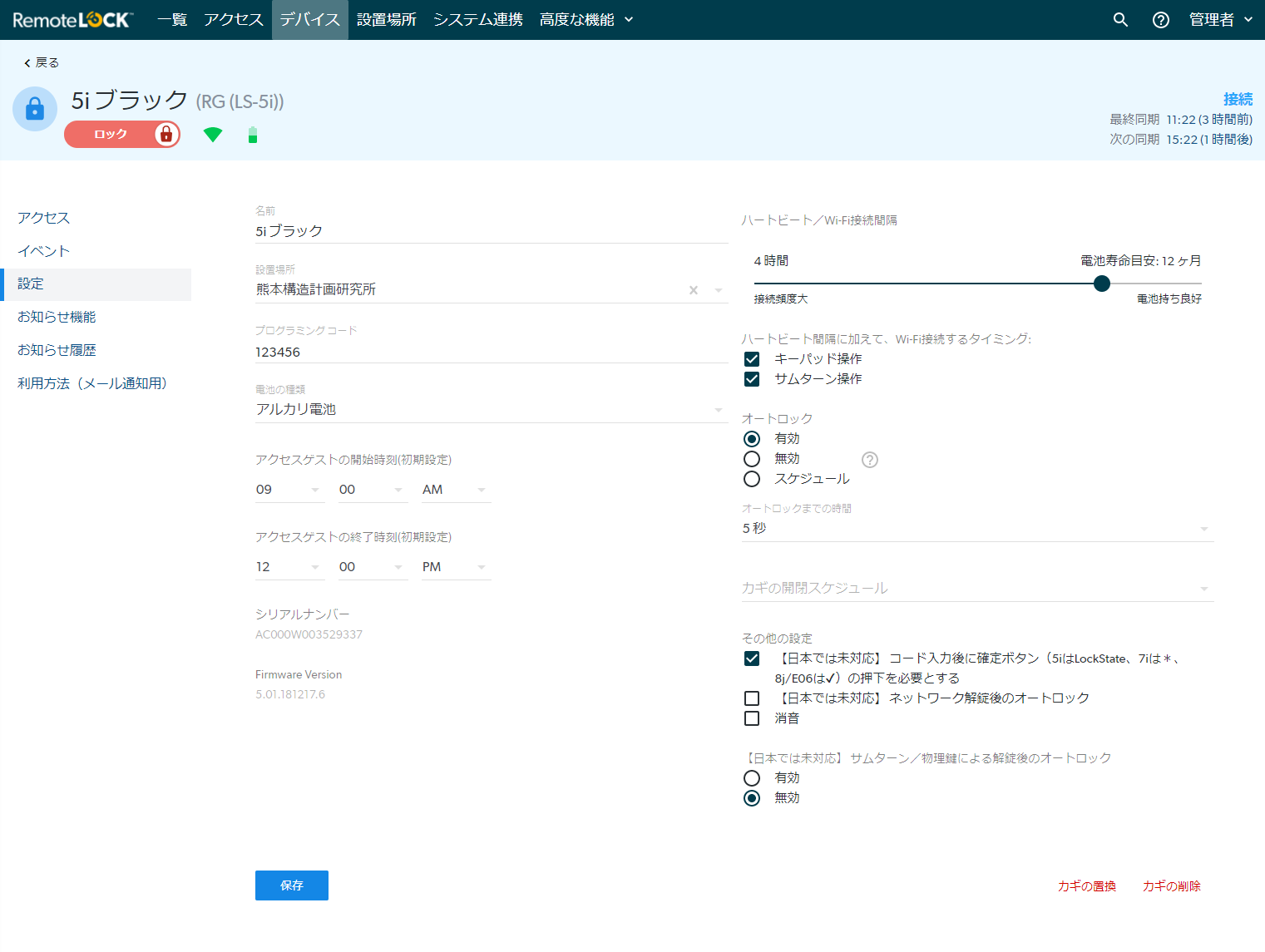This screenshot has width=1265, height=952.
Task: Open search with the magnifier icon
Action: [1120, 20]
